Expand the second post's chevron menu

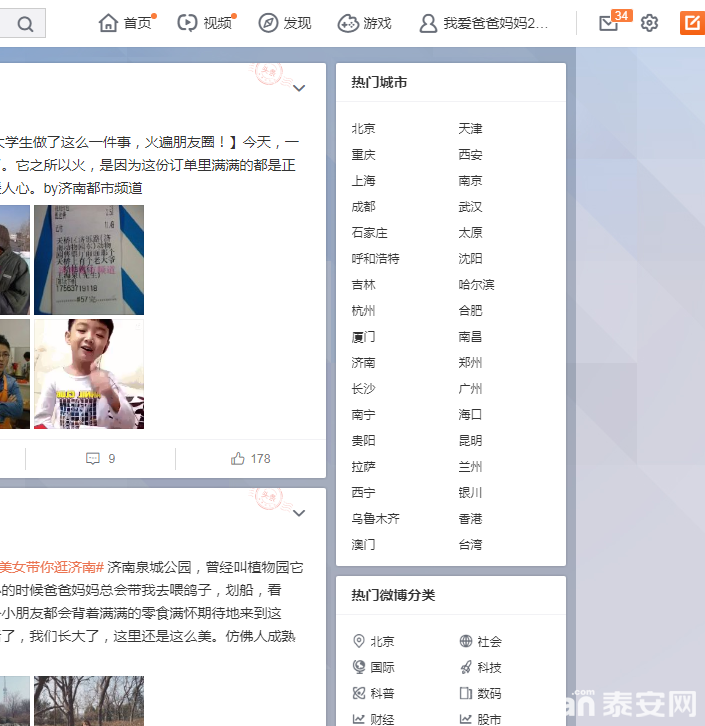pos(299,513)
